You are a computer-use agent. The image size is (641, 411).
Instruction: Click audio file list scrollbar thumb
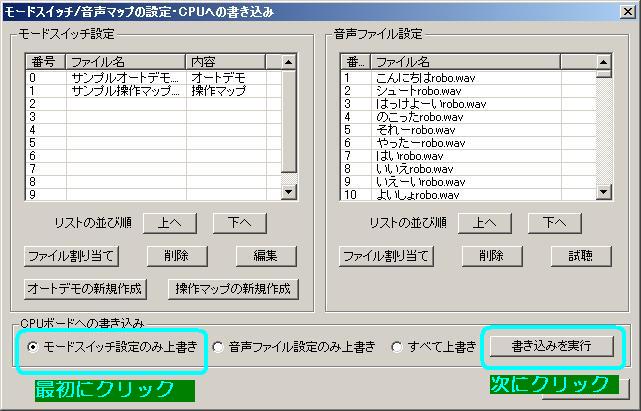[603, 74]
